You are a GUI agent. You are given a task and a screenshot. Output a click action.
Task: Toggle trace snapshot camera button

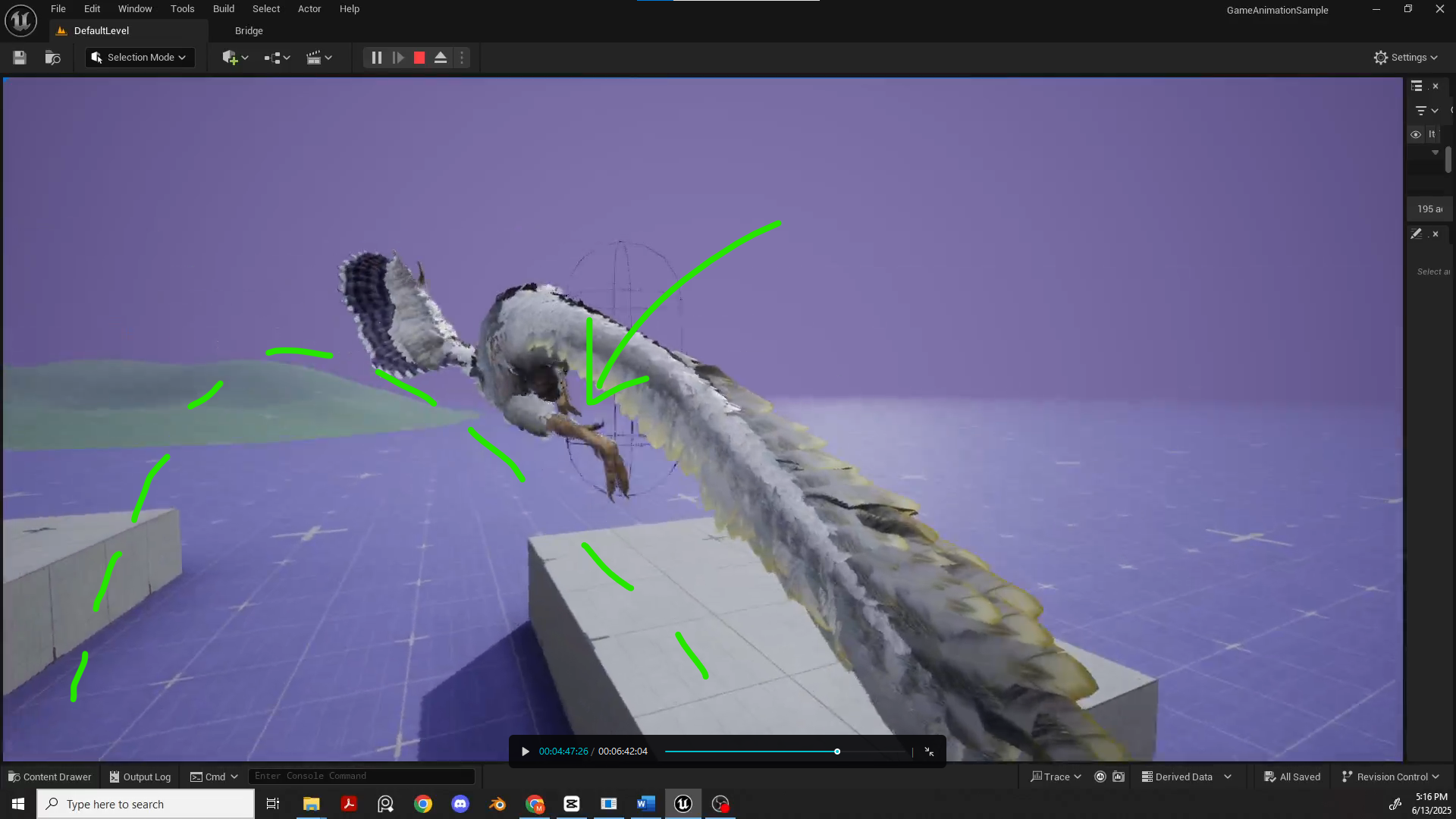[1119, 777]
